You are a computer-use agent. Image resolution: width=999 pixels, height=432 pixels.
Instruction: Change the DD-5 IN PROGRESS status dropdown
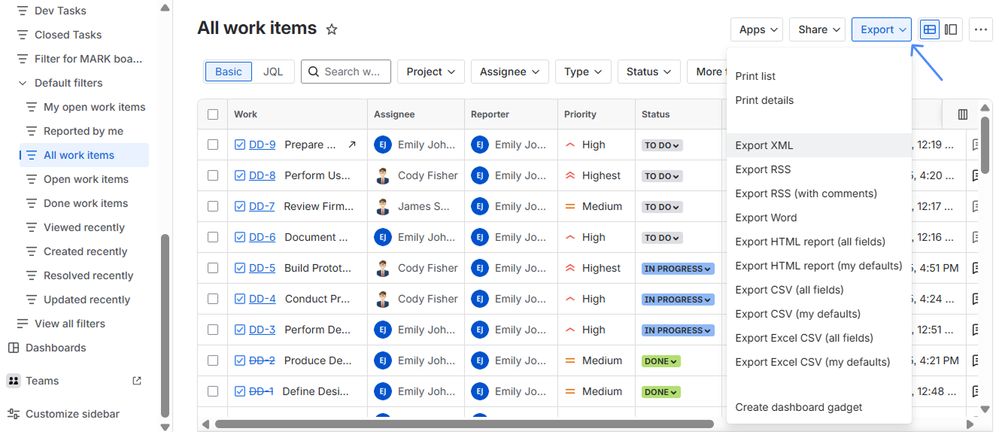click(x=678, y=269)
